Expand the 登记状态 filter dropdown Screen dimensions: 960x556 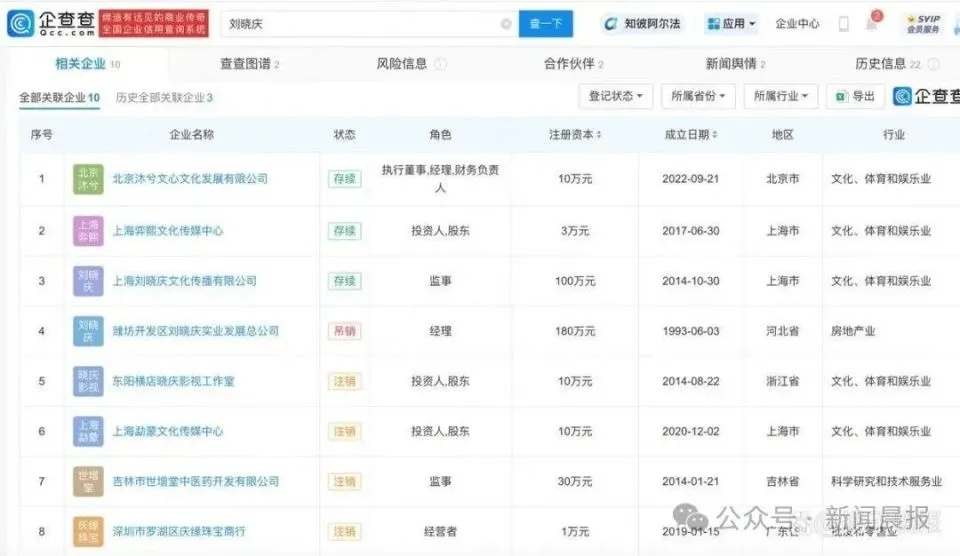[x=615, y=96]
